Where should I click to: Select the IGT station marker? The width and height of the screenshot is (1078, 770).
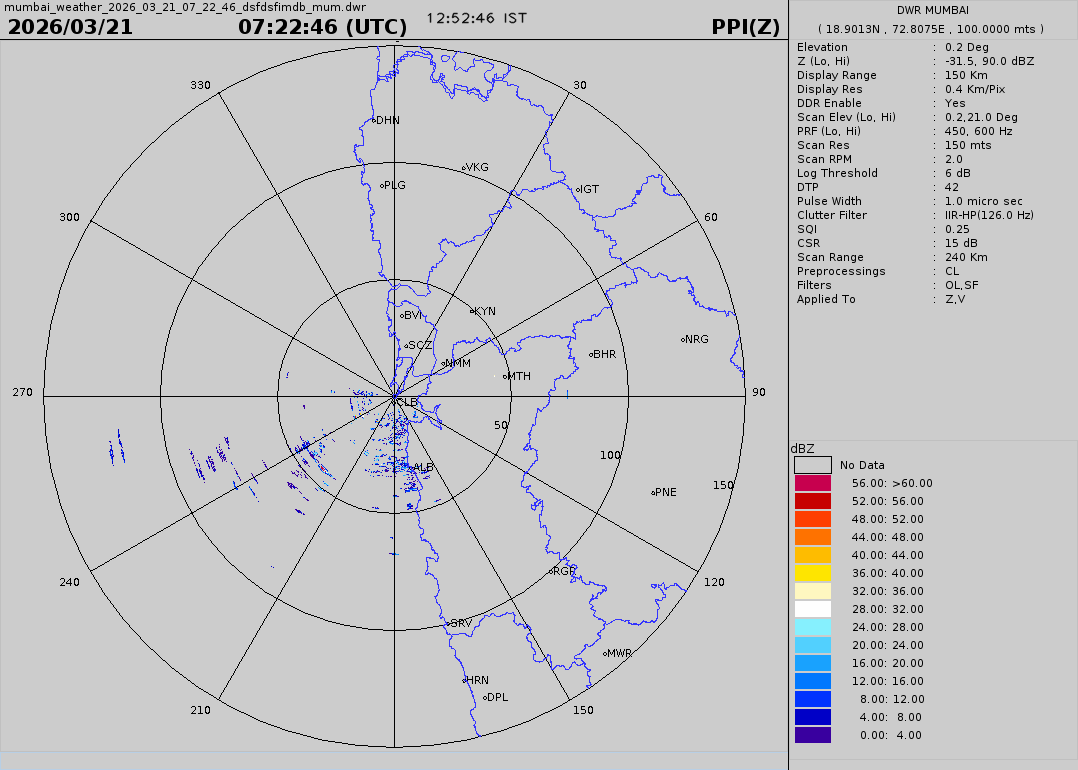point(578,189)
